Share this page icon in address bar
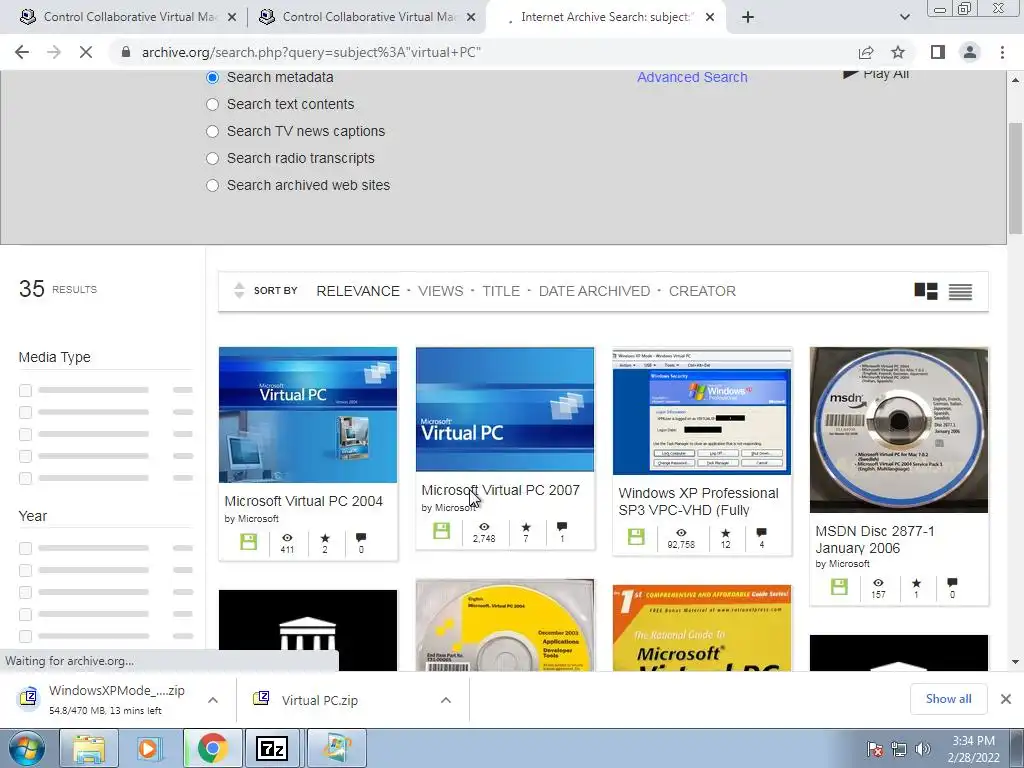1024x768 pixels. tap(866, 52)
